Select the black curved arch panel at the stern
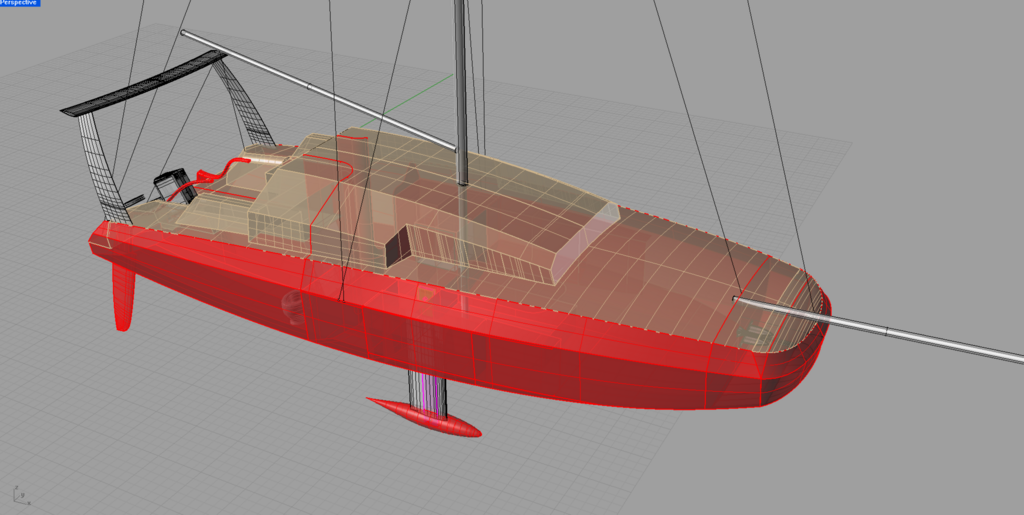1024x515 pixels. (x=144, y=84)
